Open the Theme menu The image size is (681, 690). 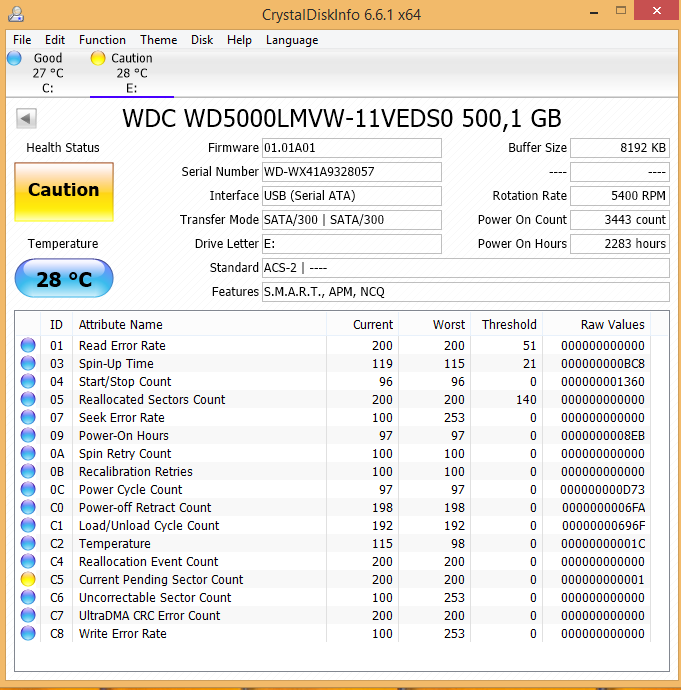click(158, 40)
